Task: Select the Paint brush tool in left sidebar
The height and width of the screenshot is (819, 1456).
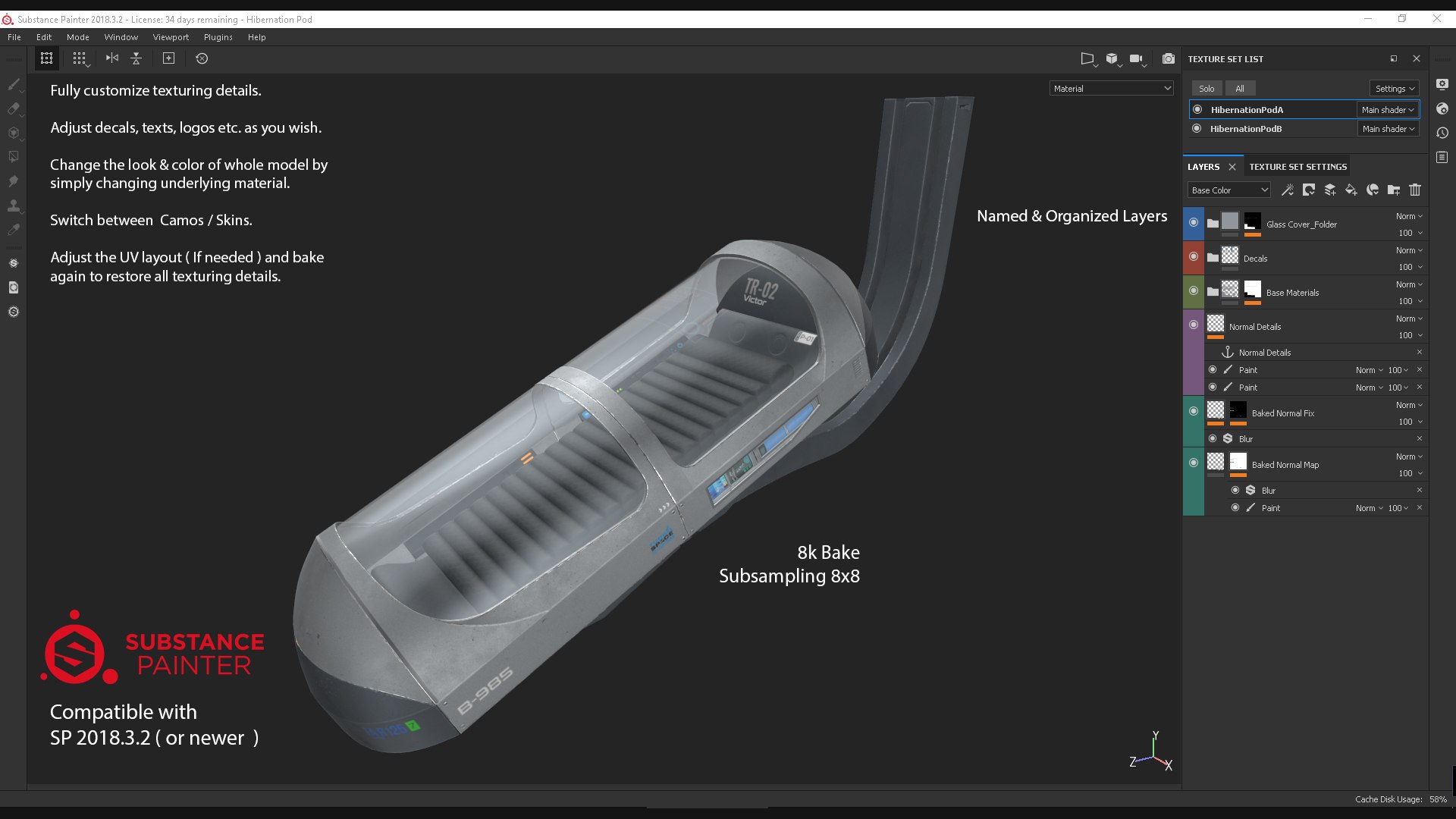Action: tap(14, 84)
